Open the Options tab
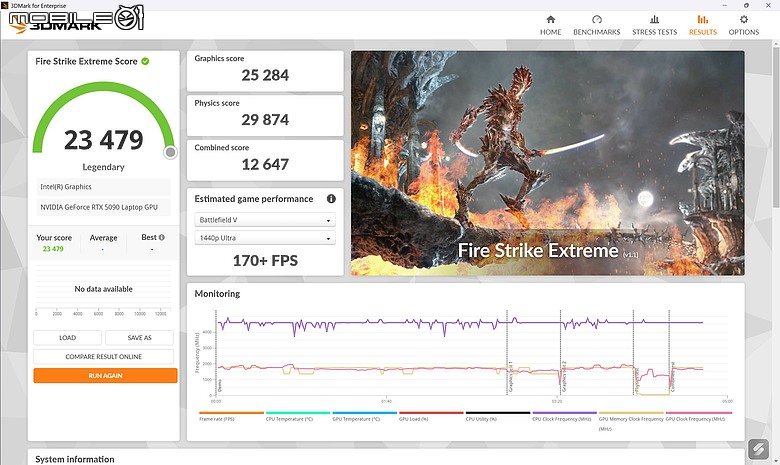Viewport: 780px width, 465px height. pos(744,25)
